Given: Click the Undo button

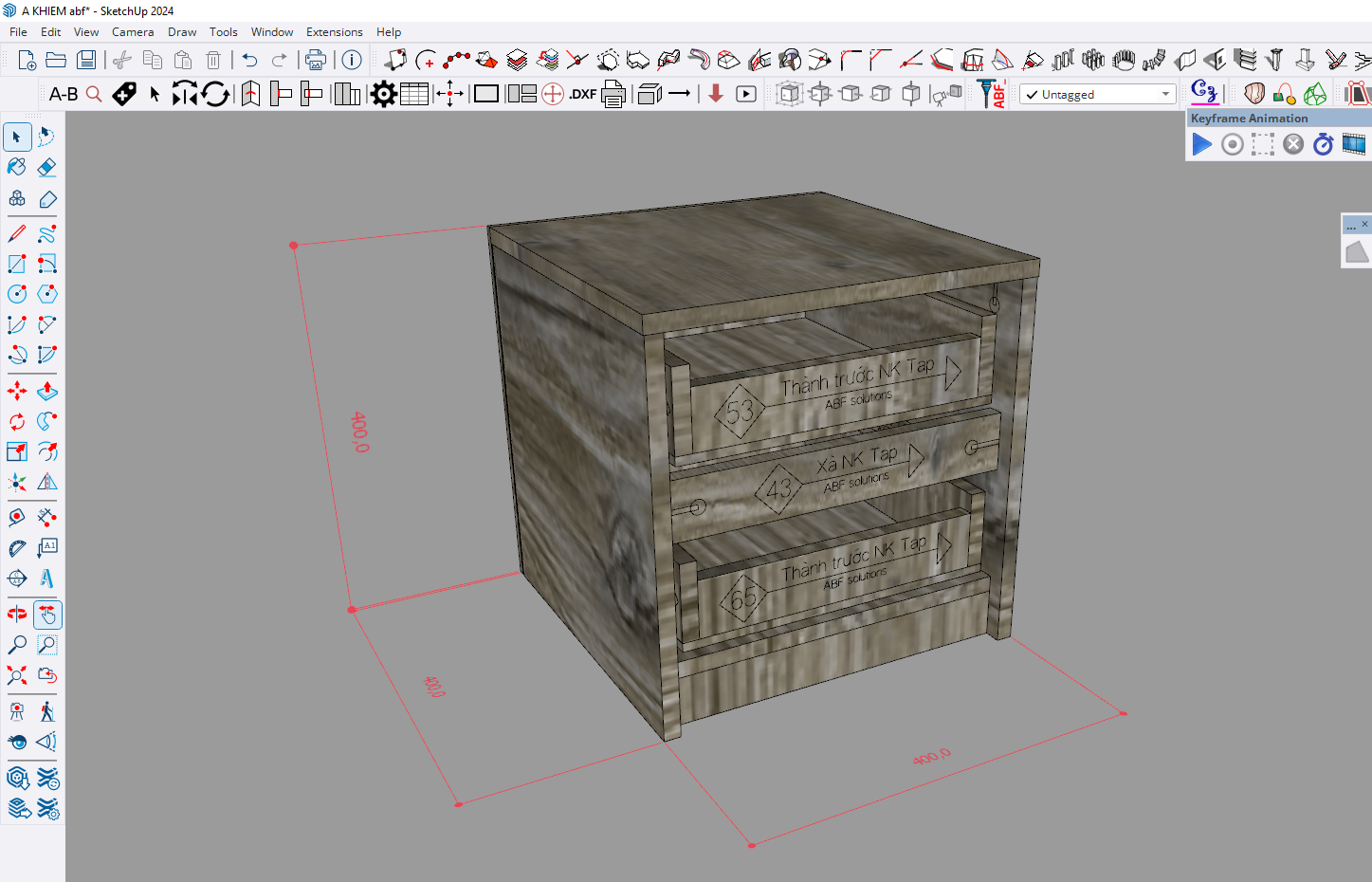Looking at the screenshot, I should pyautogui.click(x=249, y=61).
